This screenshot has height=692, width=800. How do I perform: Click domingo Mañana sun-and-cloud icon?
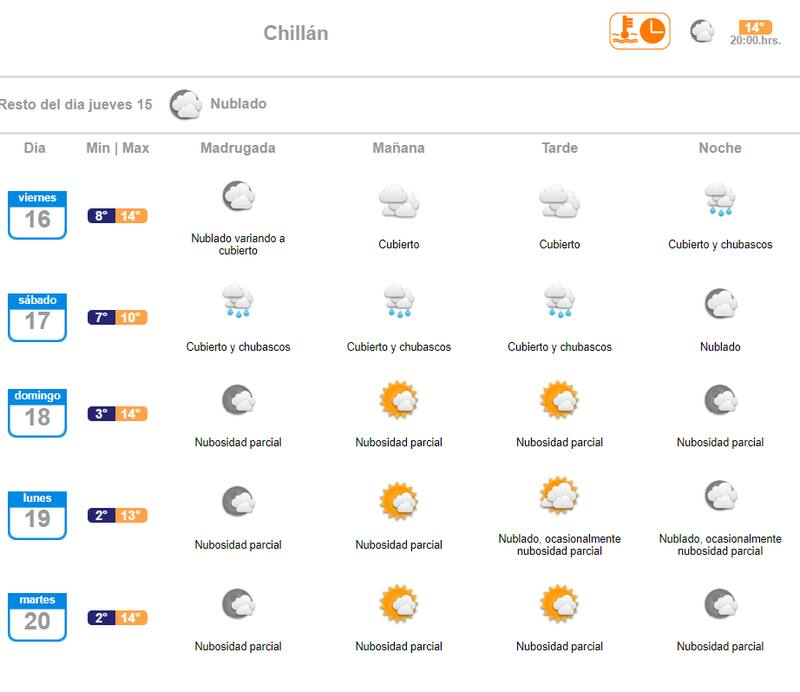coord(399,400)
